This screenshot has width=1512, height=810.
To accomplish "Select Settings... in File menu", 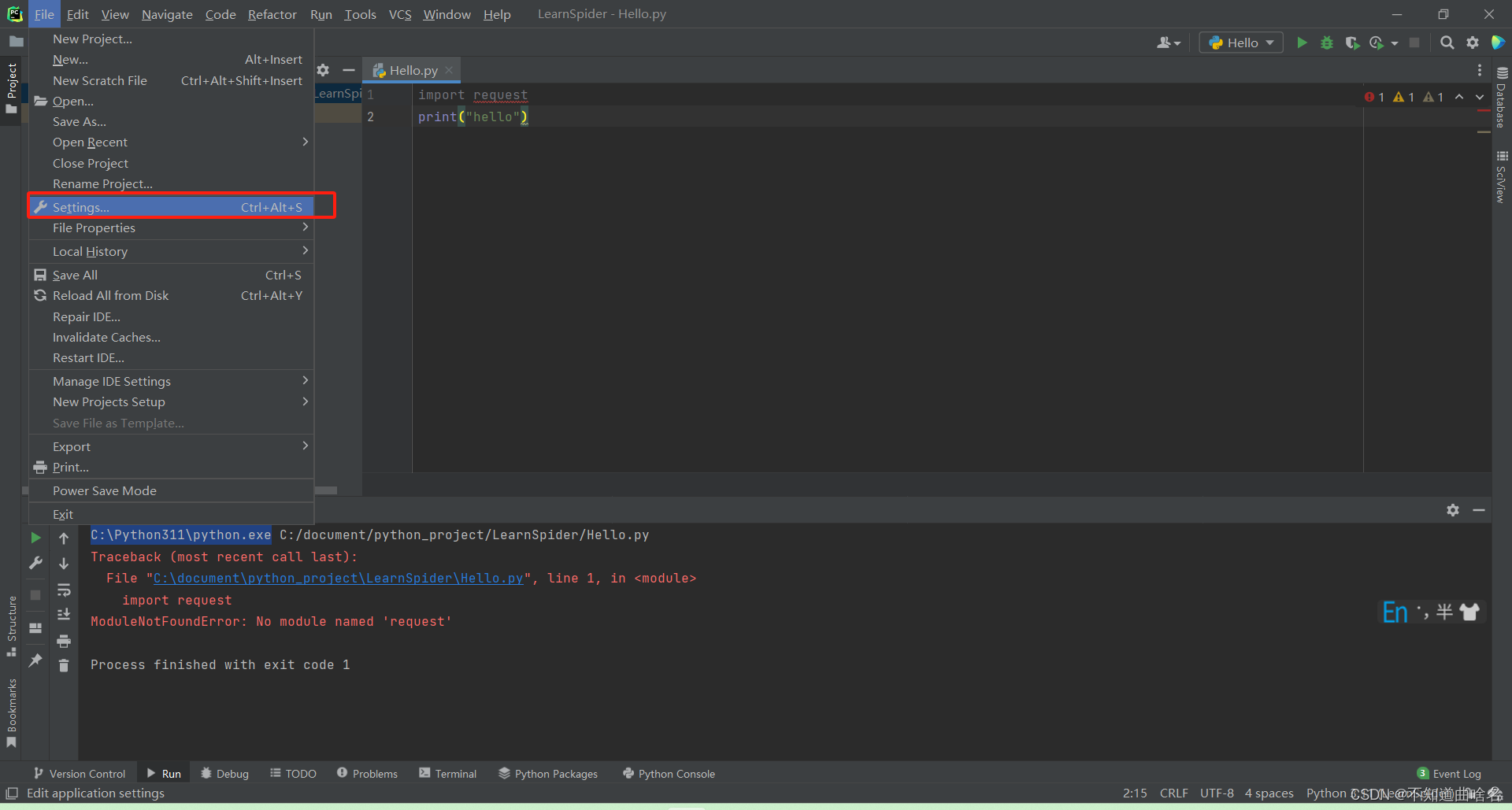I will click(172, 207).
